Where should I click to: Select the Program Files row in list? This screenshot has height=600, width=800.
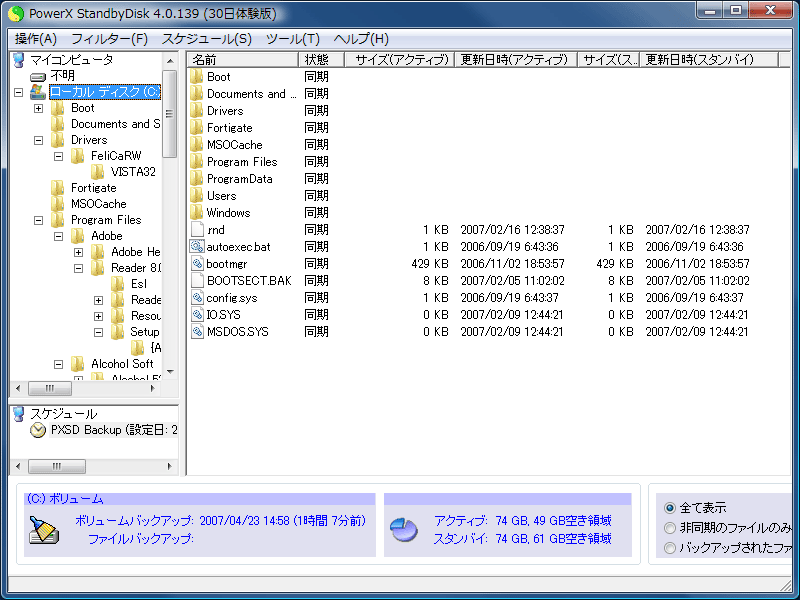(242, 162)
